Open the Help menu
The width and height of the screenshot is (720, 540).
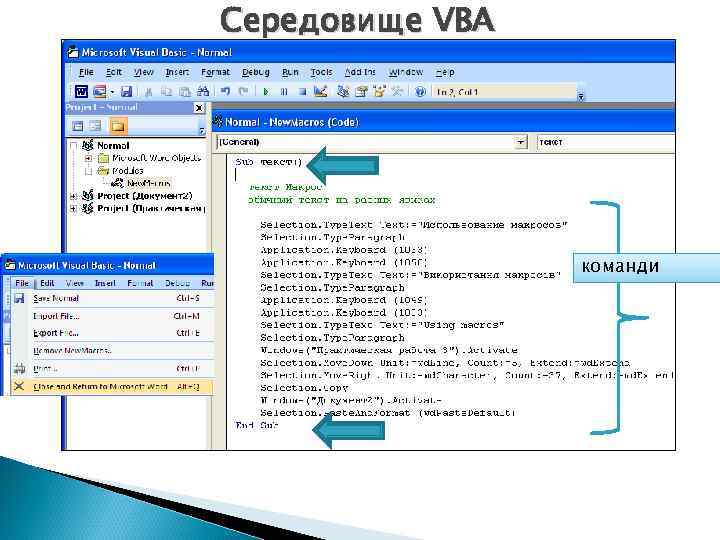(x=444, y=72)
